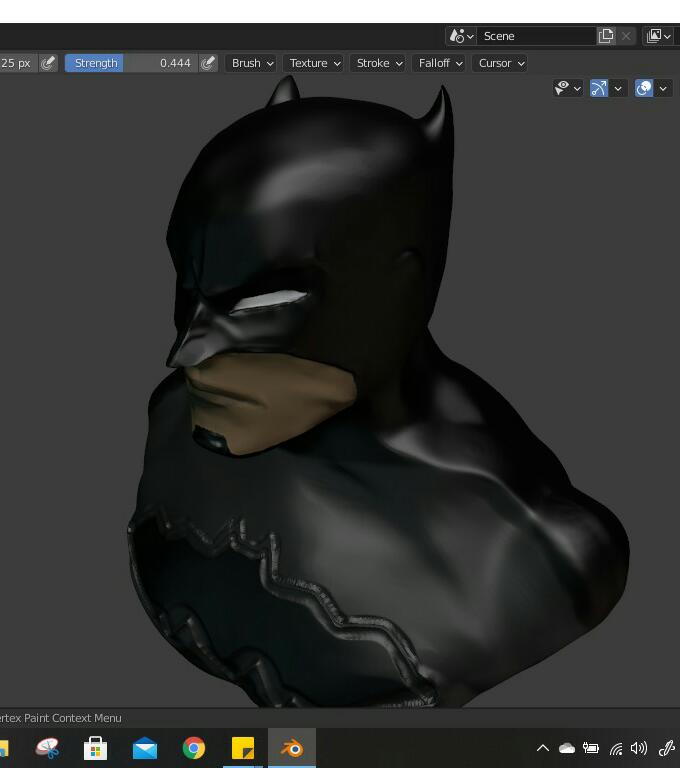This screenshot has height=768, width=680.
Task: Click the Blender icon in taskbar
Action: (x=292, y=748)
